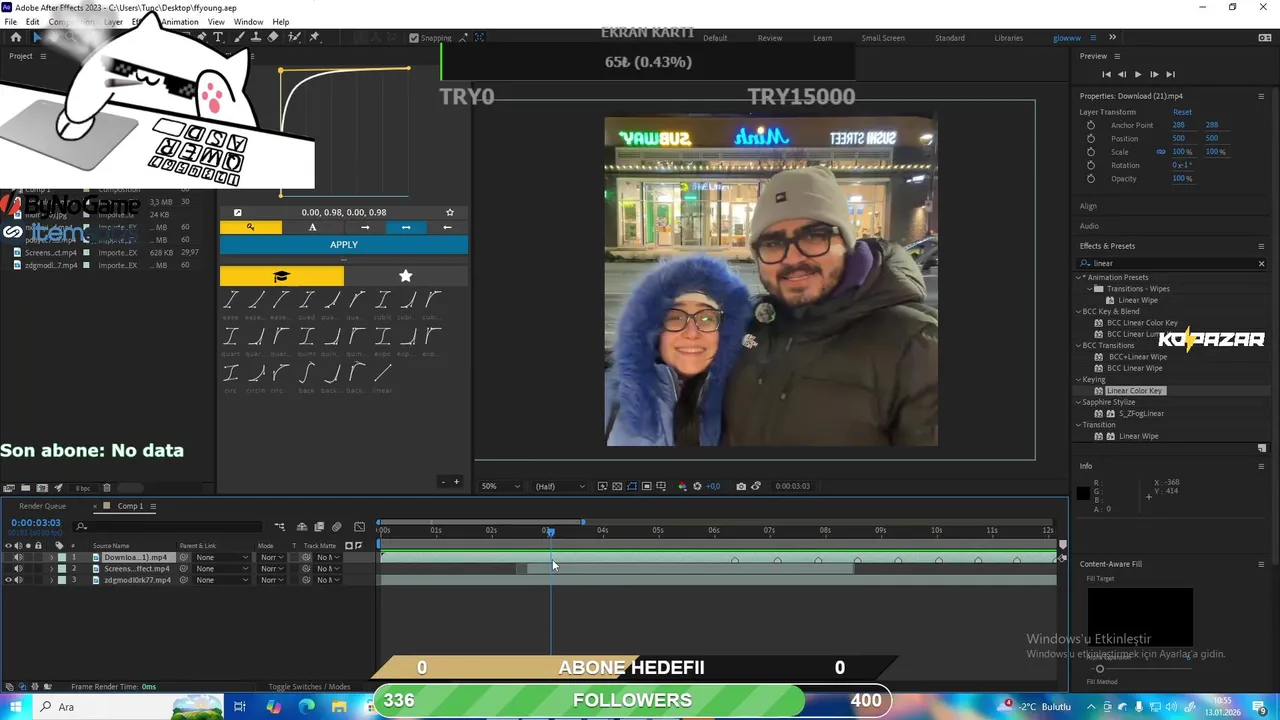Toggle mask and shape path visibility

[632, 486]
